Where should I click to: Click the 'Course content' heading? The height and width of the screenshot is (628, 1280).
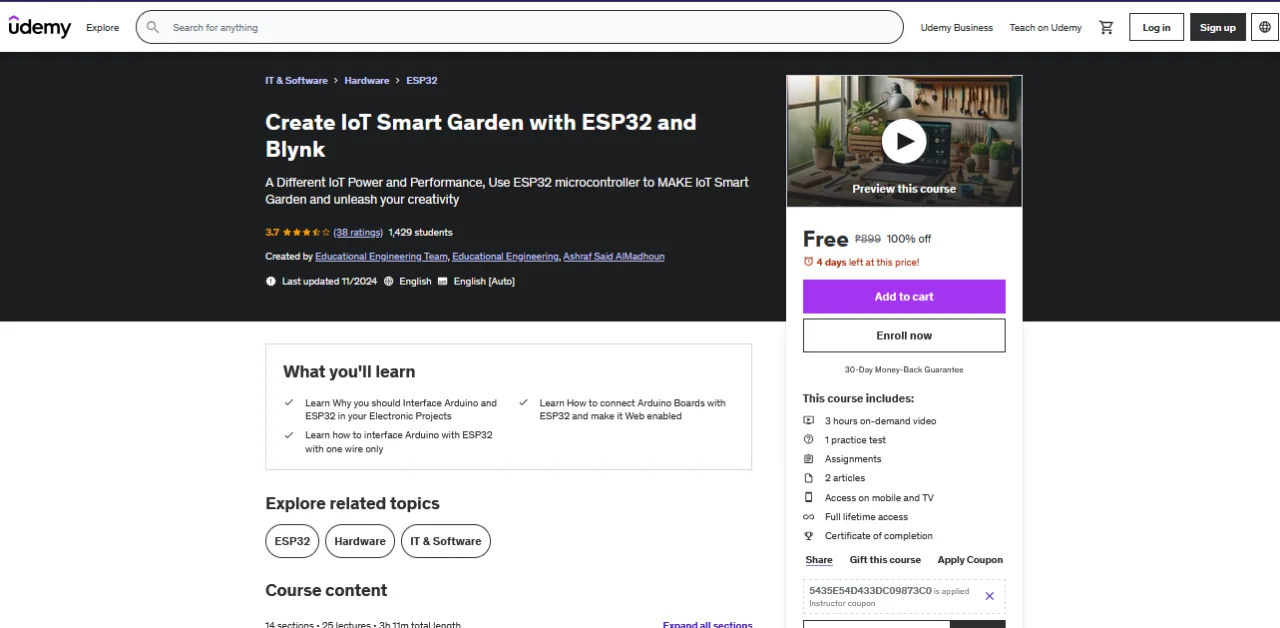point(326,590)
